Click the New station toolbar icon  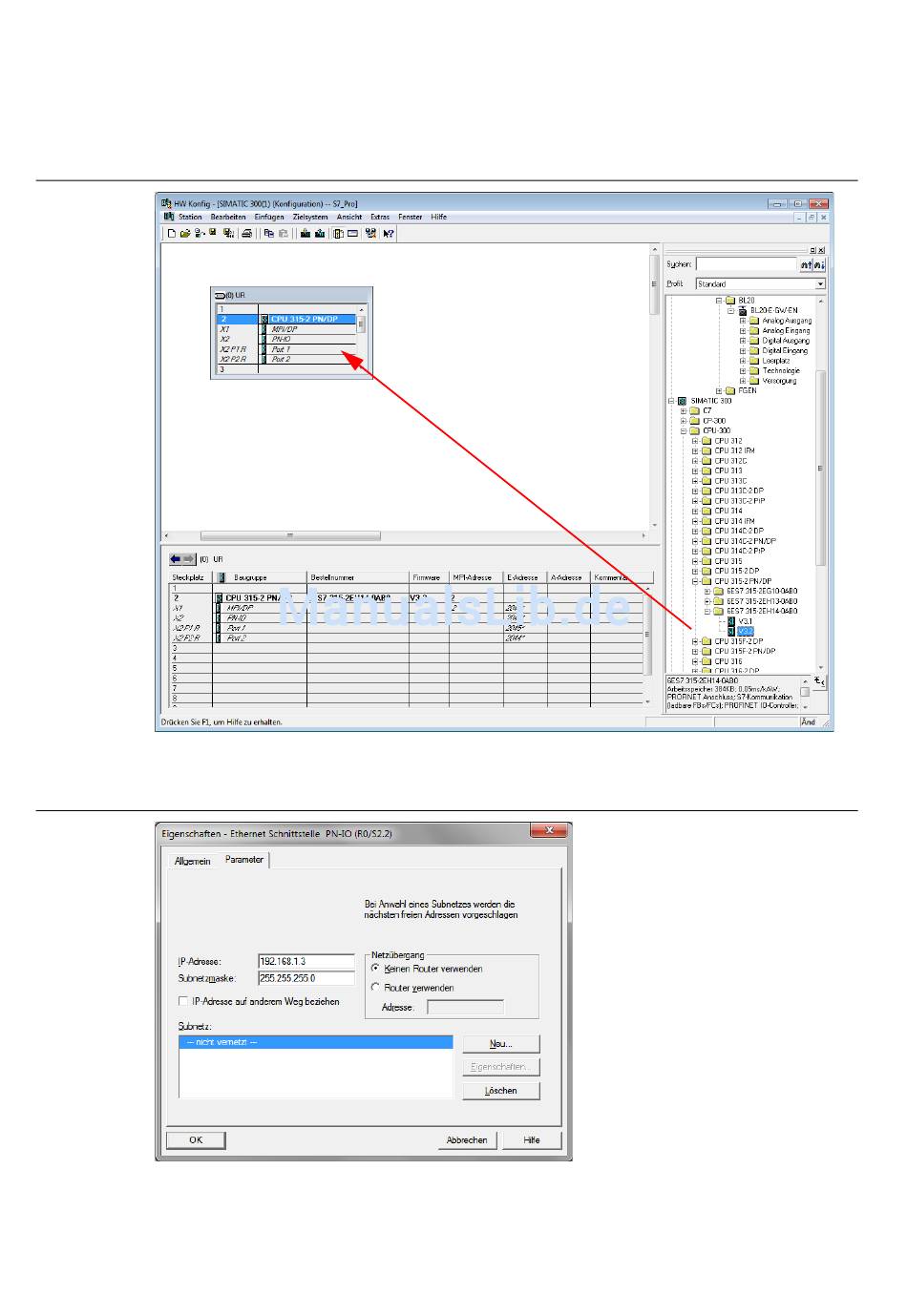pyautogui.click(x=172, y=233)
